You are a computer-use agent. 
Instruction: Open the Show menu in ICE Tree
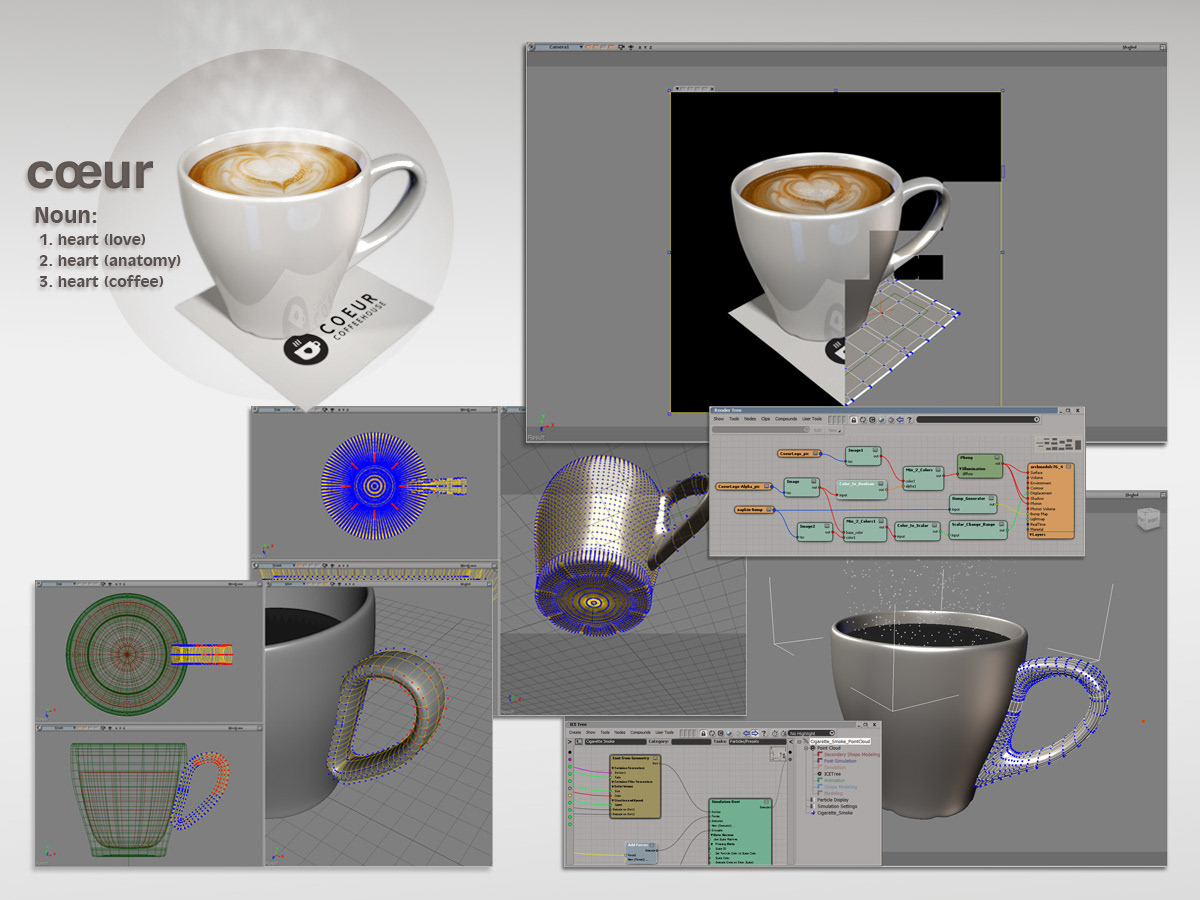(590, 732)
